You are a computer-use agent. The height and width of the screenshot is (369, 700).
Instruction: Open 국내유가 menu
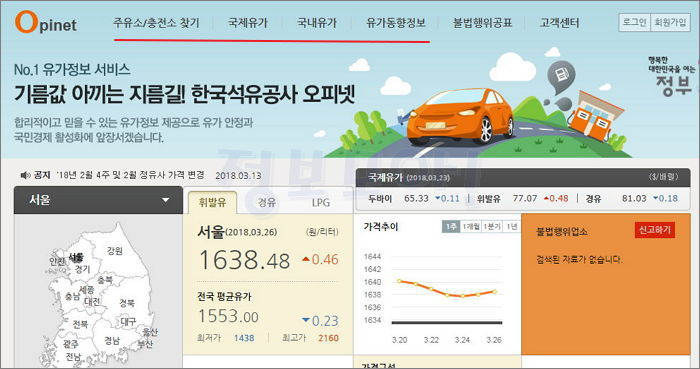point(317,23)
